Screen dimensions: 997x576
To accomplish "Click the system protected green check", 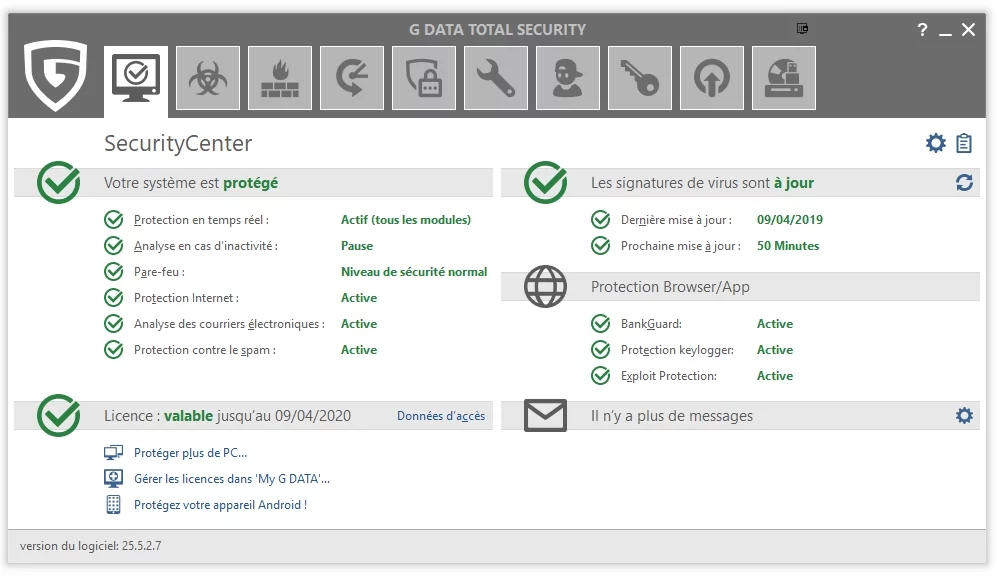I will pos(58,182).
